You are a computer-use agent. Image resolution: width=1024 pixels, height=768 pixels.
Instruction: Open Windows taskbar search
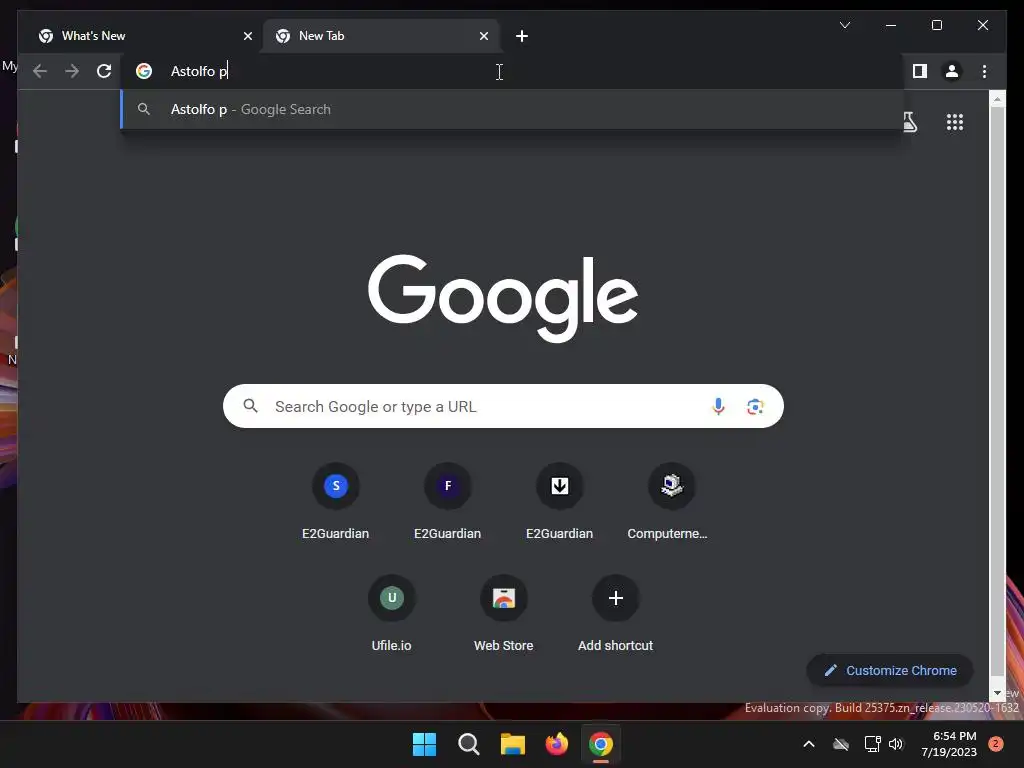pyautogui.click(x=468, y=744)
